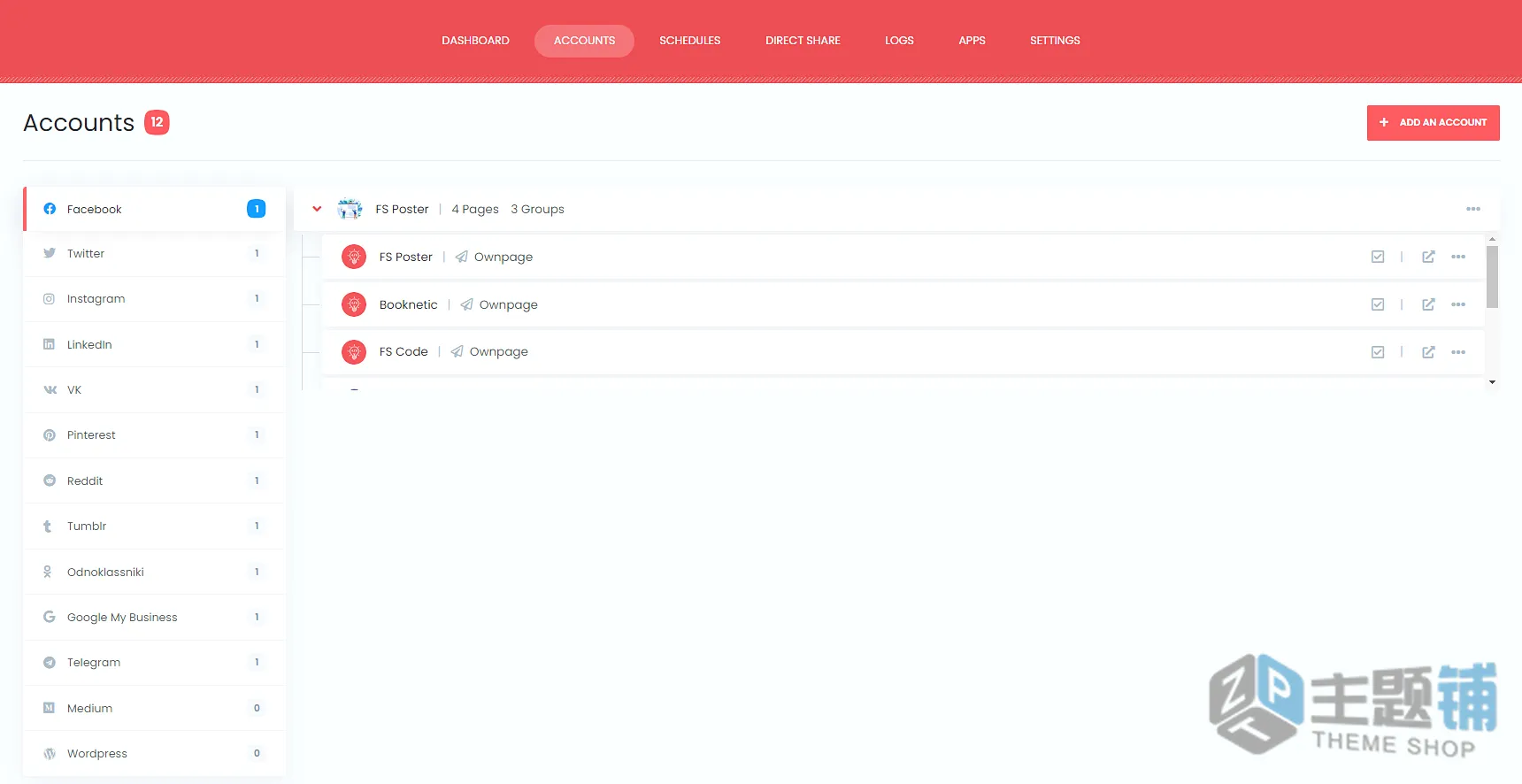Select the VK network icon
This screenshot has width=1522, height=784.
tap(50, 389)
